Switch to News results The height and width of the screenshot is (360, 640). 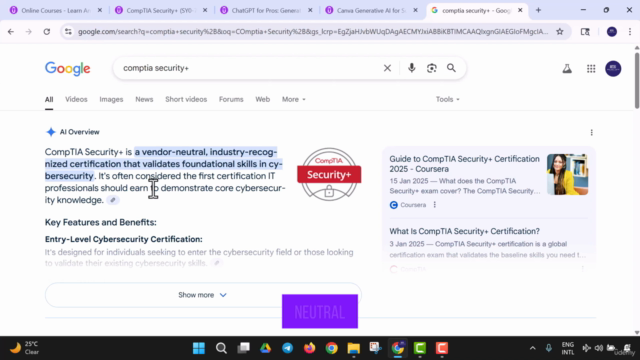tap(144, 99)
